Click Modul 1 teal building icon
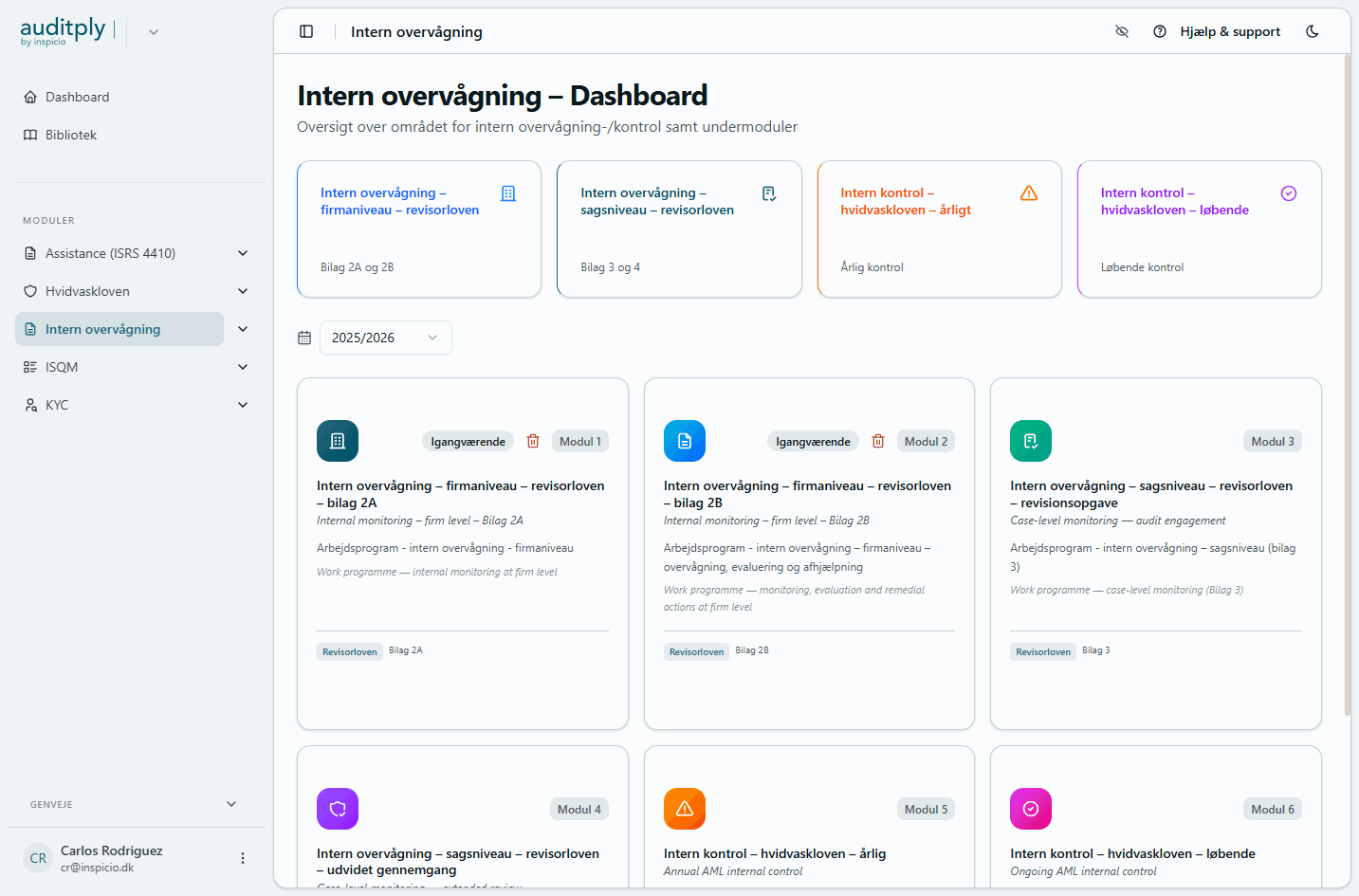 (338, 441)
